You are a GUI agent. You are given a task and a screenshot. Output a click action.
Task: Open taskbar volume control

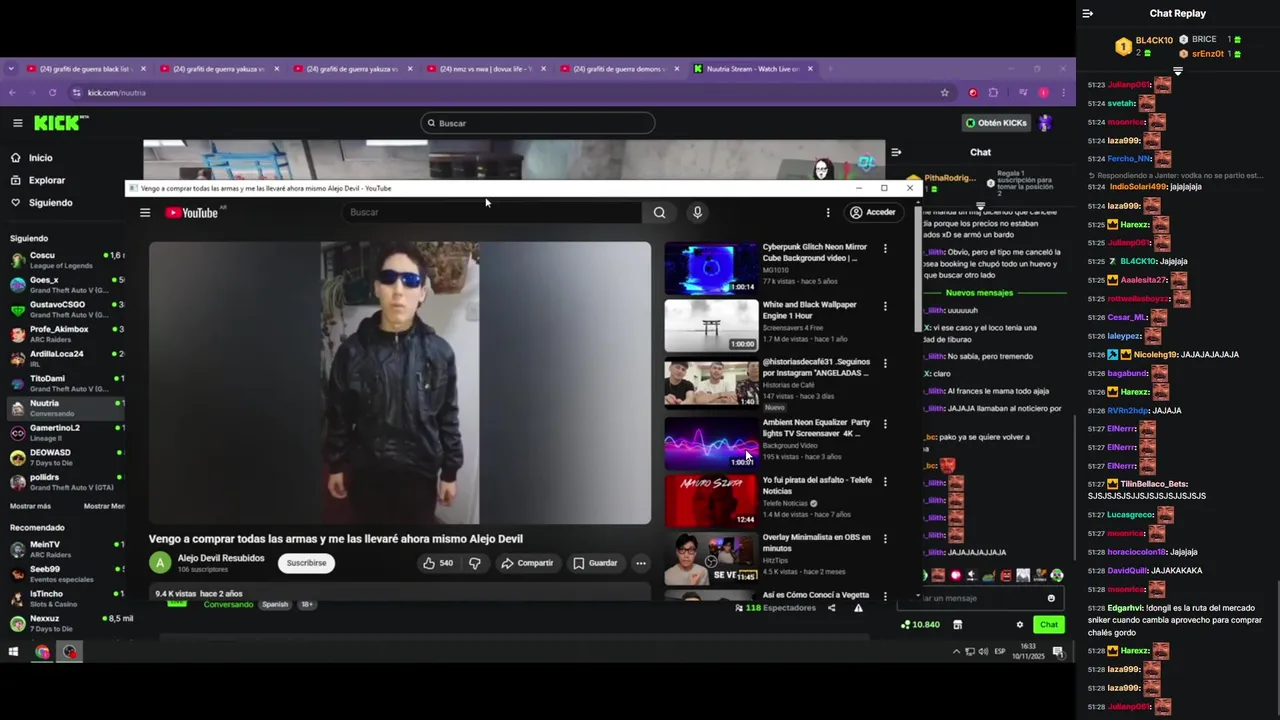983,652
